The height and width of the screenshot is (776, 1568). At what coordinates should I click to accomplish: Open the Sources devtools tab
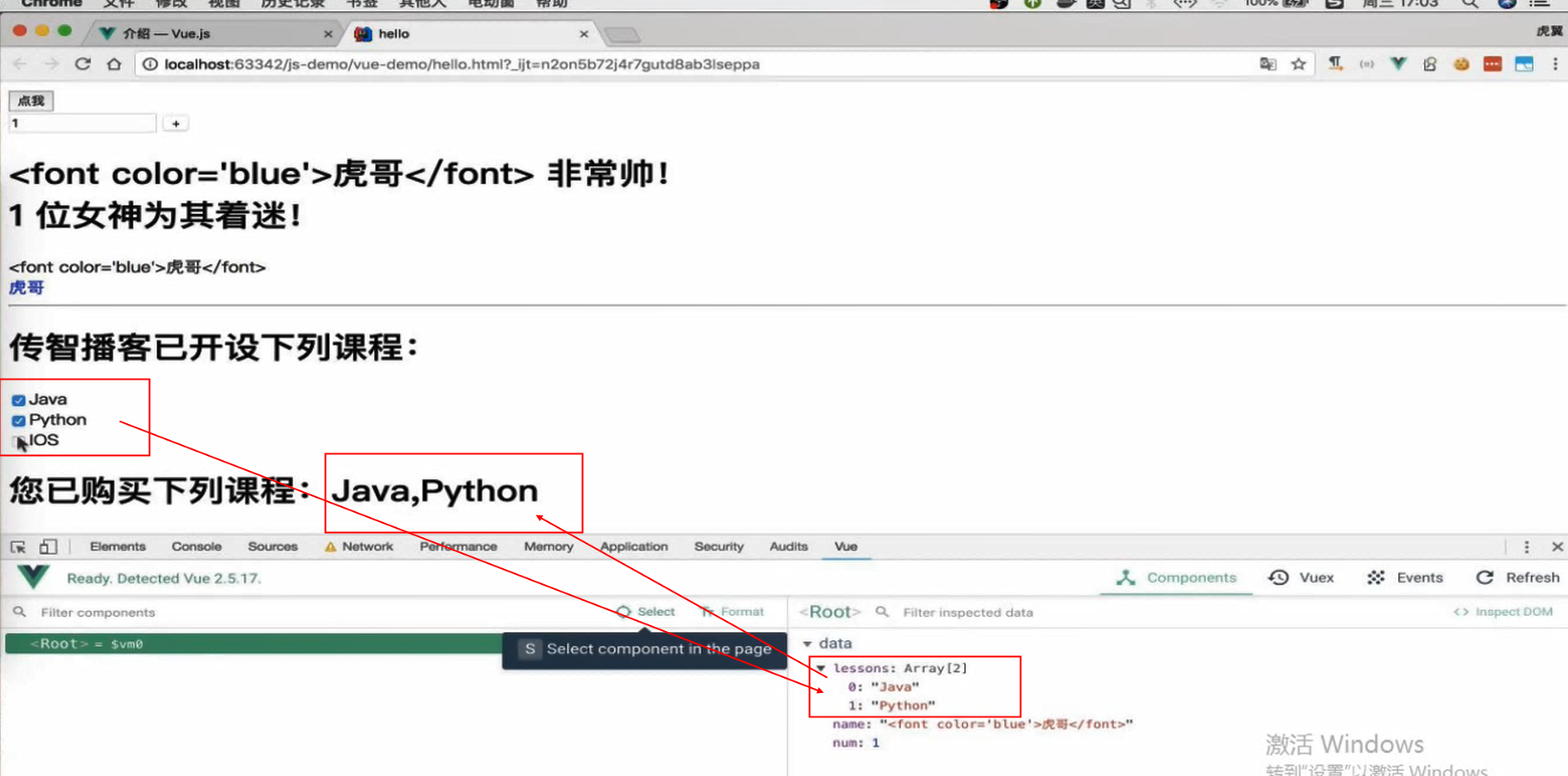[272, 546]
